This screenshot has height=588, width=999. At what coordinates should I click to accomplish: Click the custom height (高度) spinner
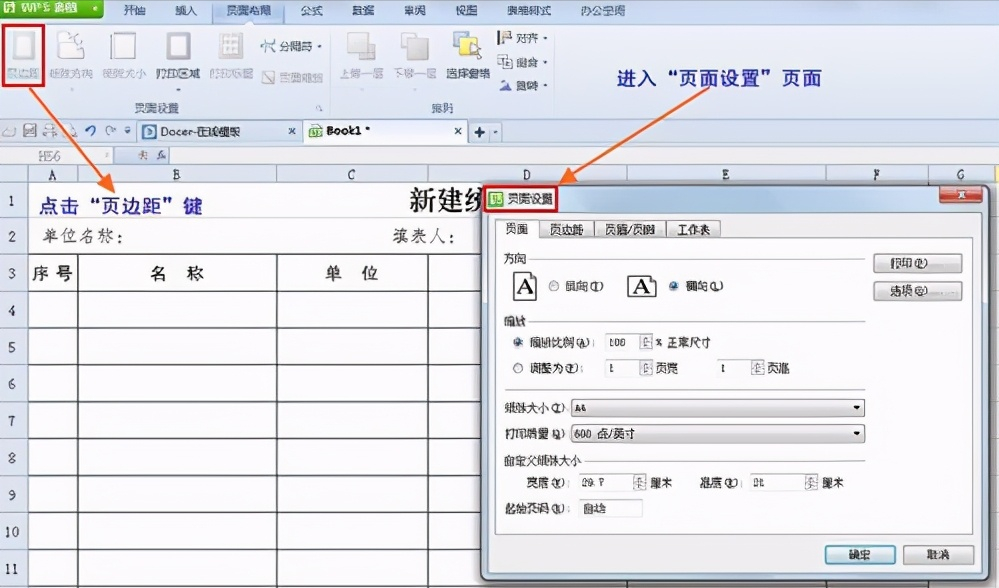[811, 483]
